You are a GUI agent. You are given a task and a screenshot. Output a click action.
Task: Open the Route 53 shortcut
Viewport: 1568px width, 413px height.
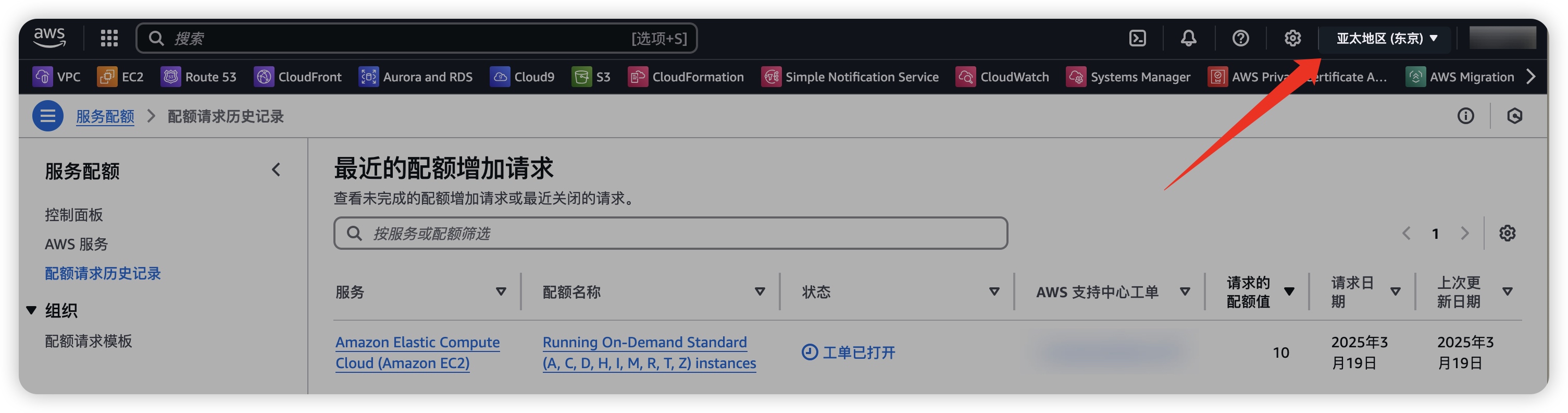pyautogui.click(x=198, y=77)
